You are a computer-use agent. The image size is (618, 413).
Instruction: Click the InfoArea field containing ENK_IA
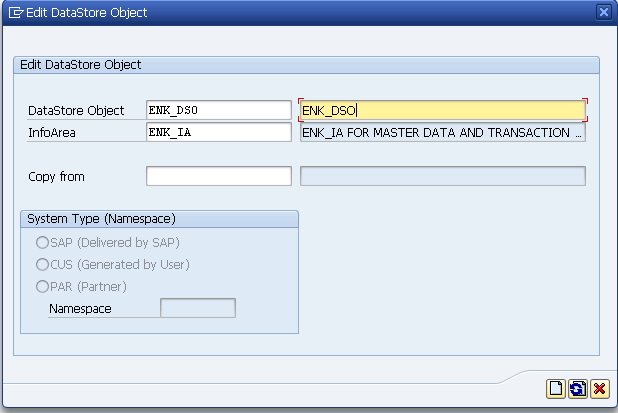[219, 132]
